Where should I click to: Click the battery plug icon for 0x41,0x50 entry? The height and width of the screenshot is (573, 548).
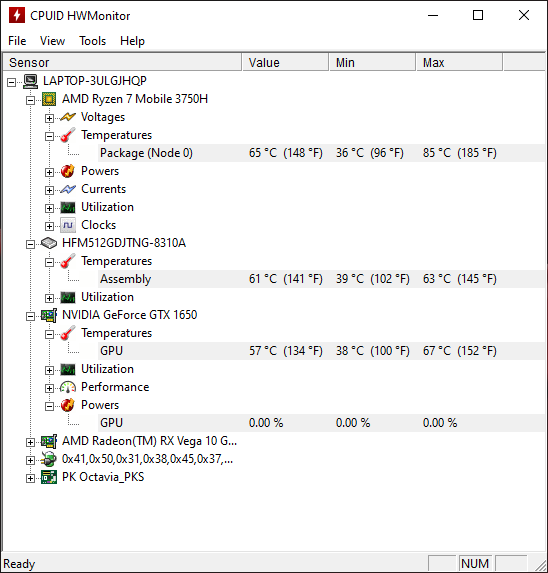(49, 459)
